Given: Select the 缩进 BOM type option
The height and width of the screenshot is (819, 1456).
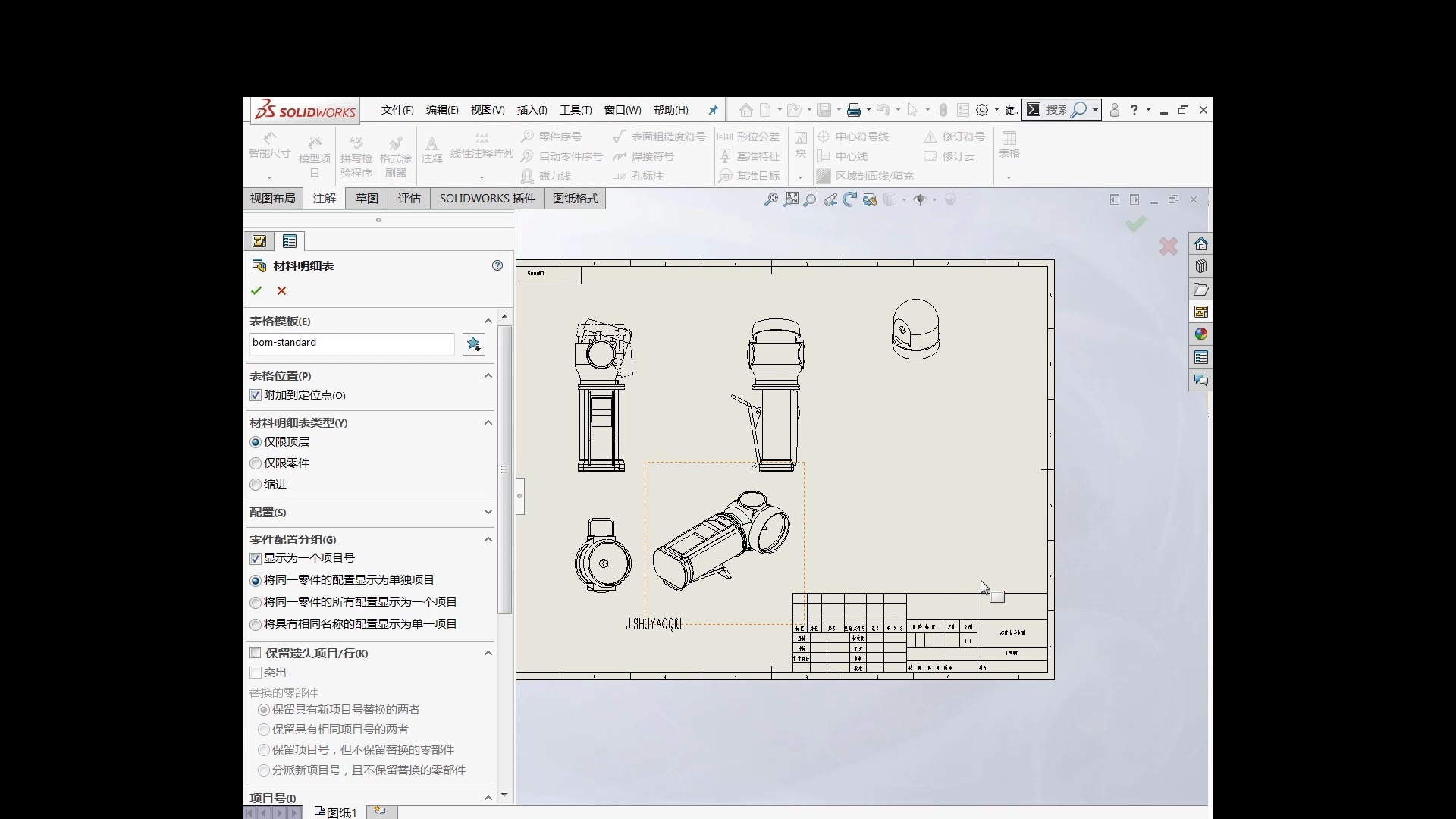Looking at the screenshot, I should coord(256,485).
